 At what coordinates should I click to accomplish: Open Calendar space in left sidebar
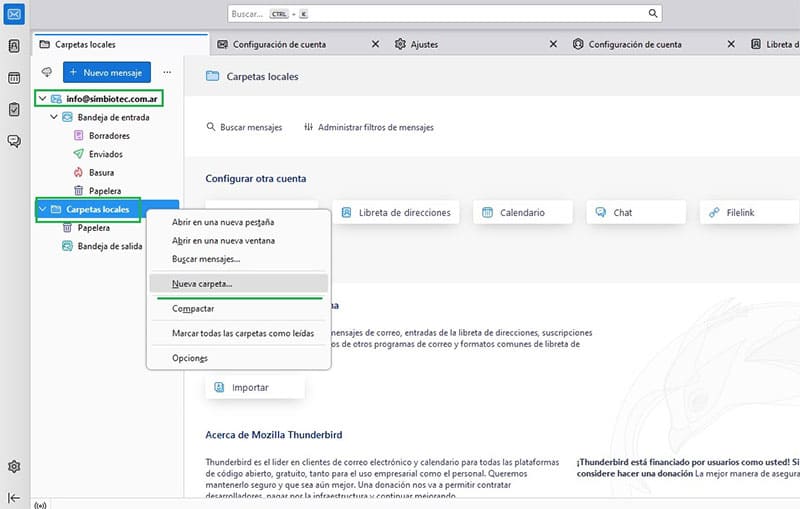[x=14, y=78]
